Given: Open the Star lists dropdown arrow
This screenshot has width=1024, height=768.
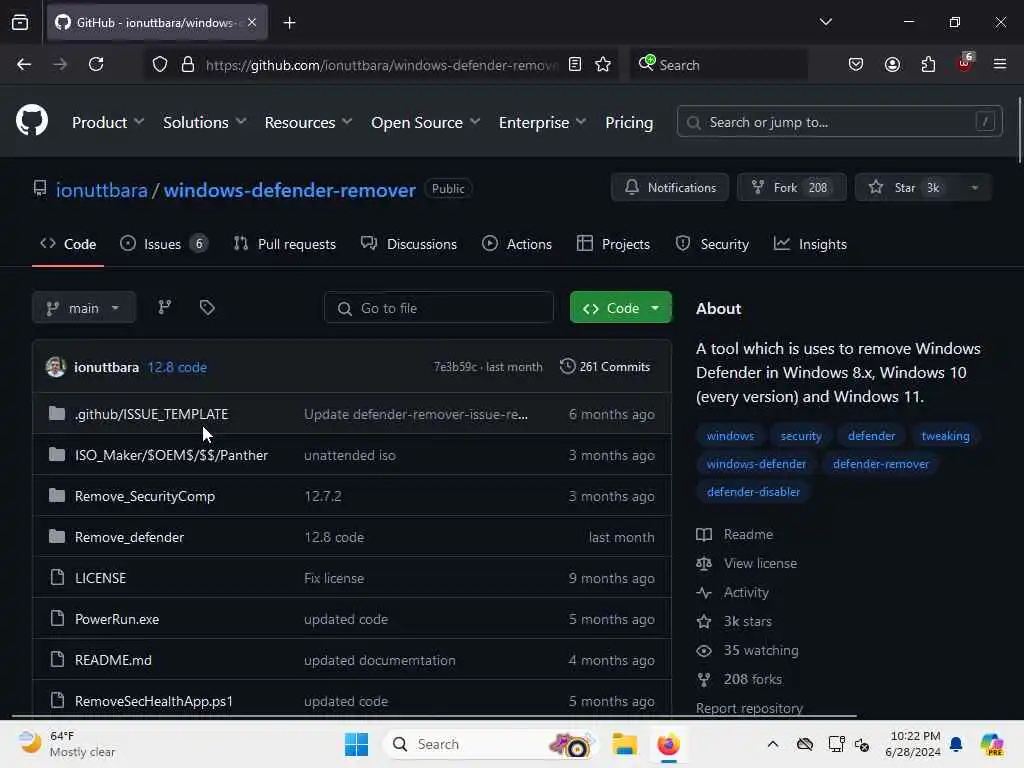Looking at the screenshot, I should [x=974, y=187].
